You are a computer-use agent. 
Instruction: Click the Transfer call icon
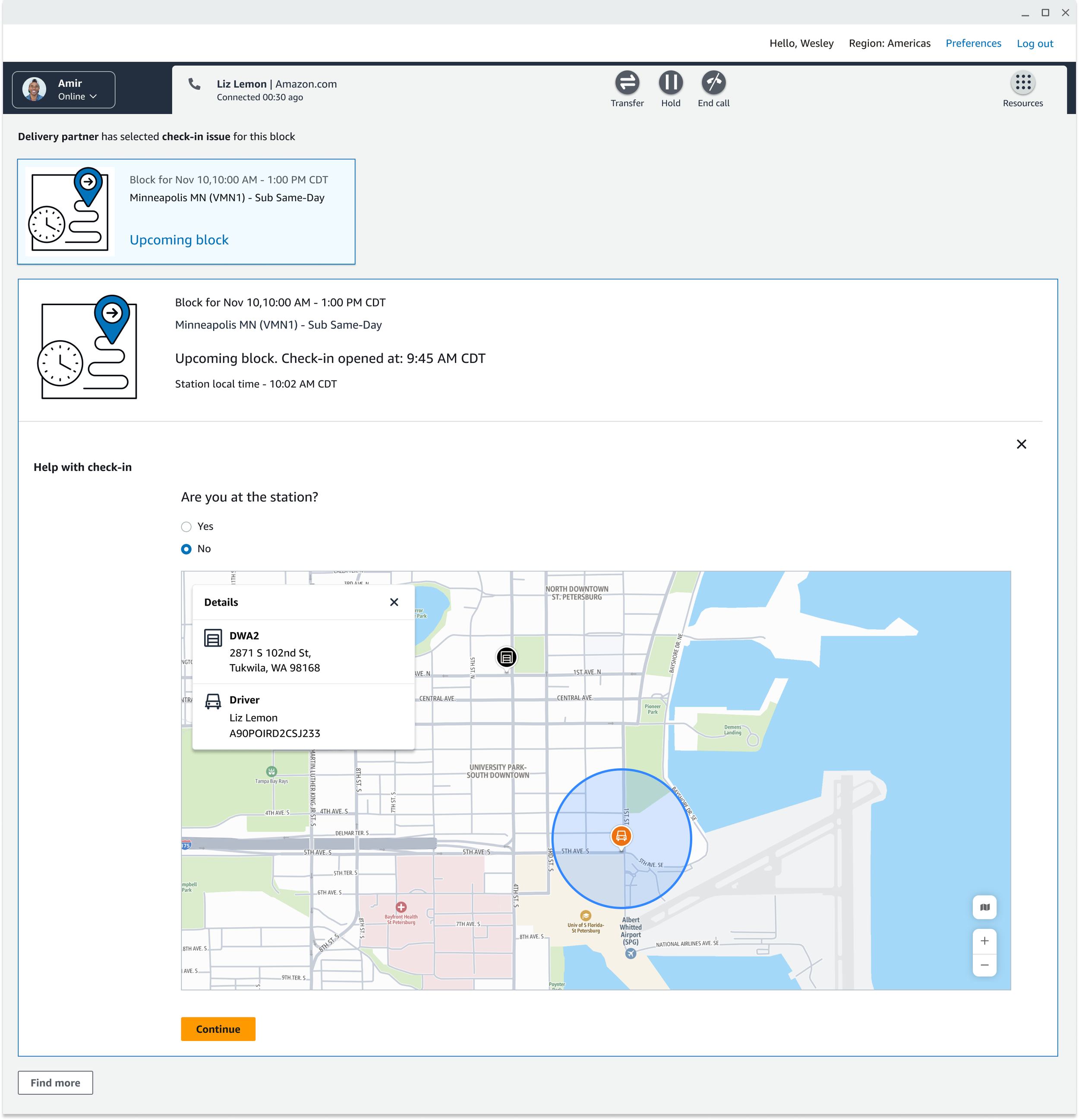click(627, 83)
